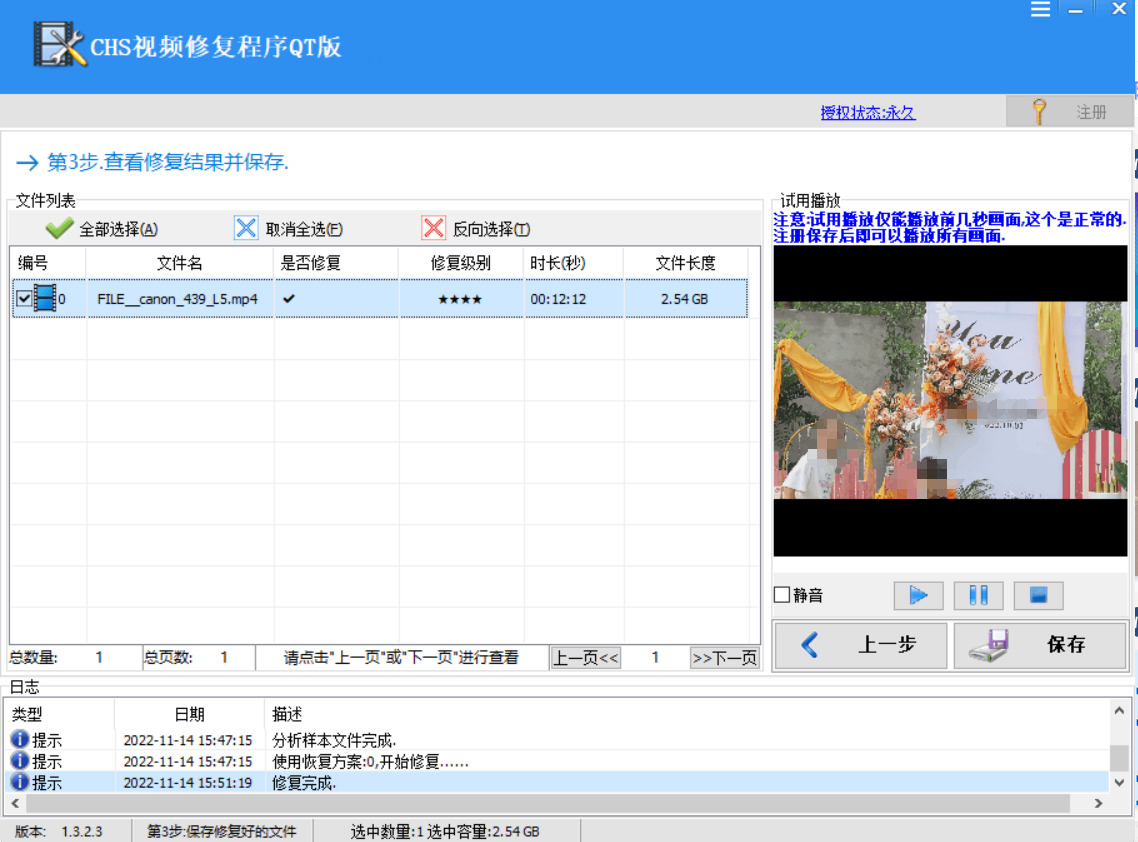Invert selection with 反向选择(T)
Image resolution: width=1138 pixels, height=842 pixels.
tap(476, 229)
